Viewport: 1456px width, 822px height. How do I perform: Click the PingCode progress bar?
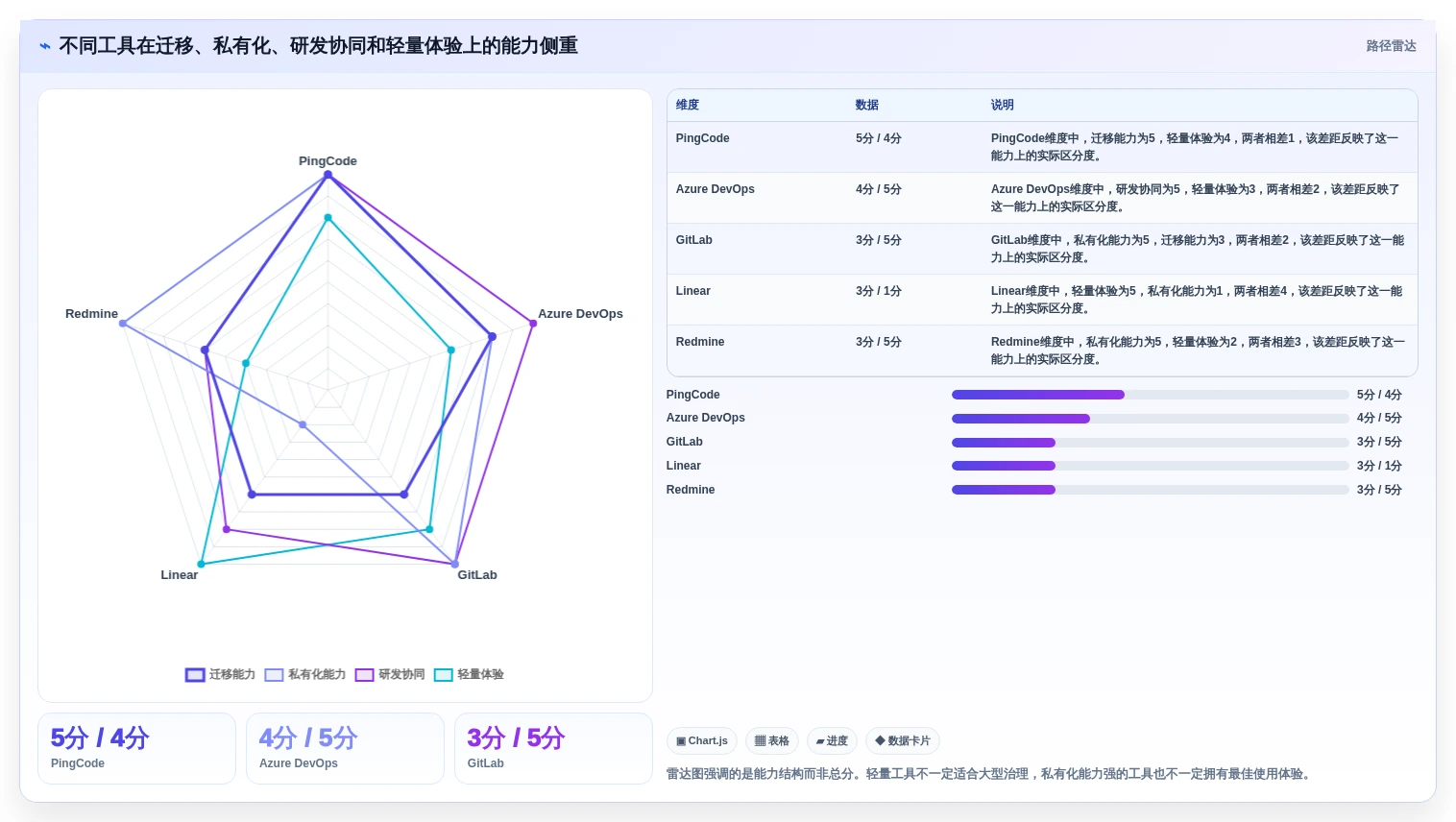click(1151, 395)
